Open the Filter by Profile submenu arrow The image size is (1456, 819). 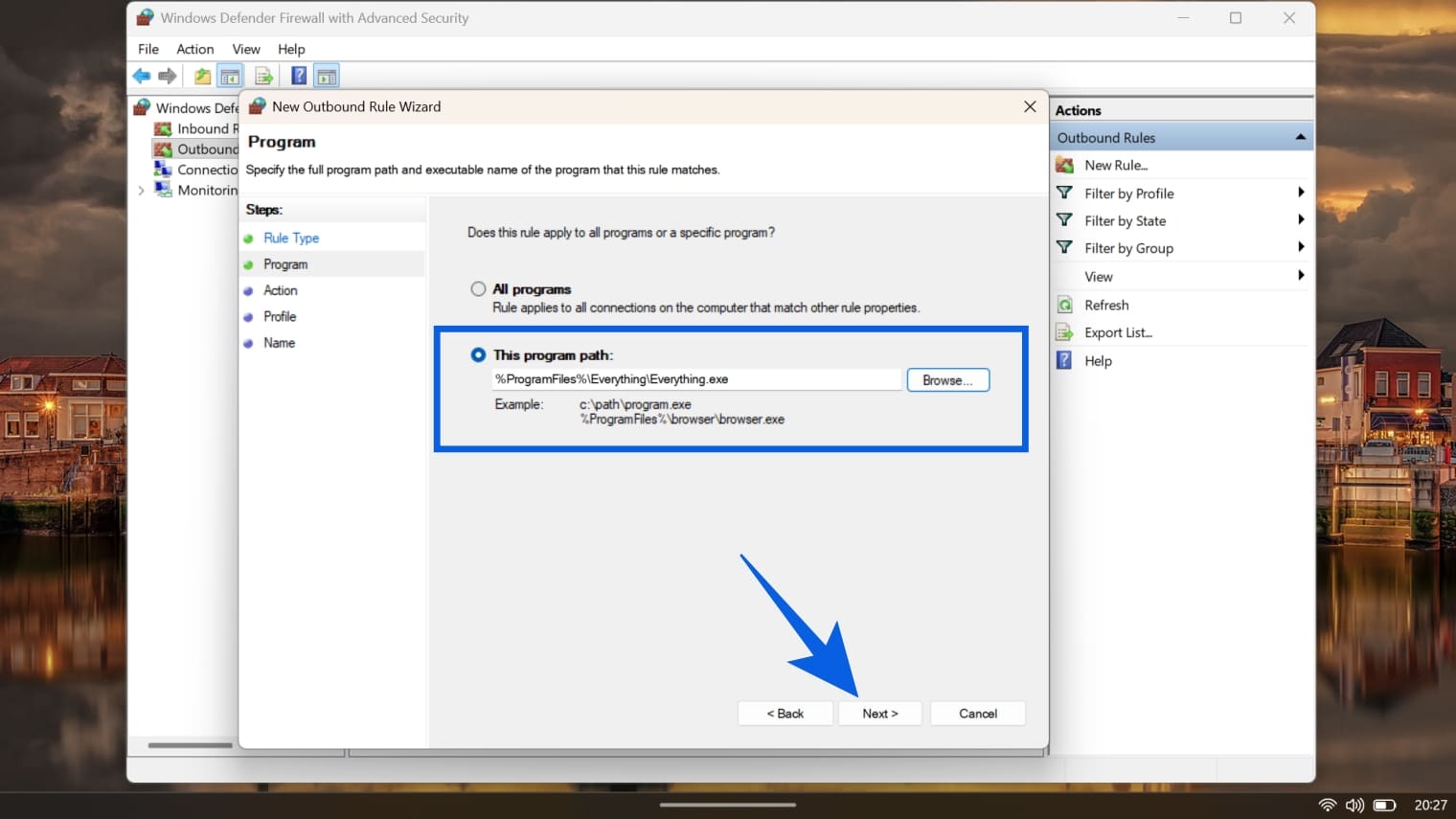click(1300, 193)
